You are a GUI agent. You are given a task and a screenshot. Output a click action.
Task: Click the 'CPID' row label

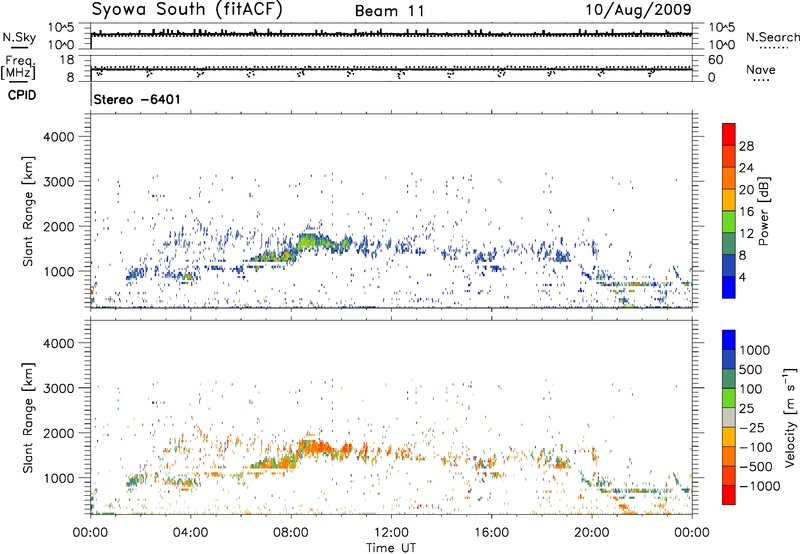[22, 95]
